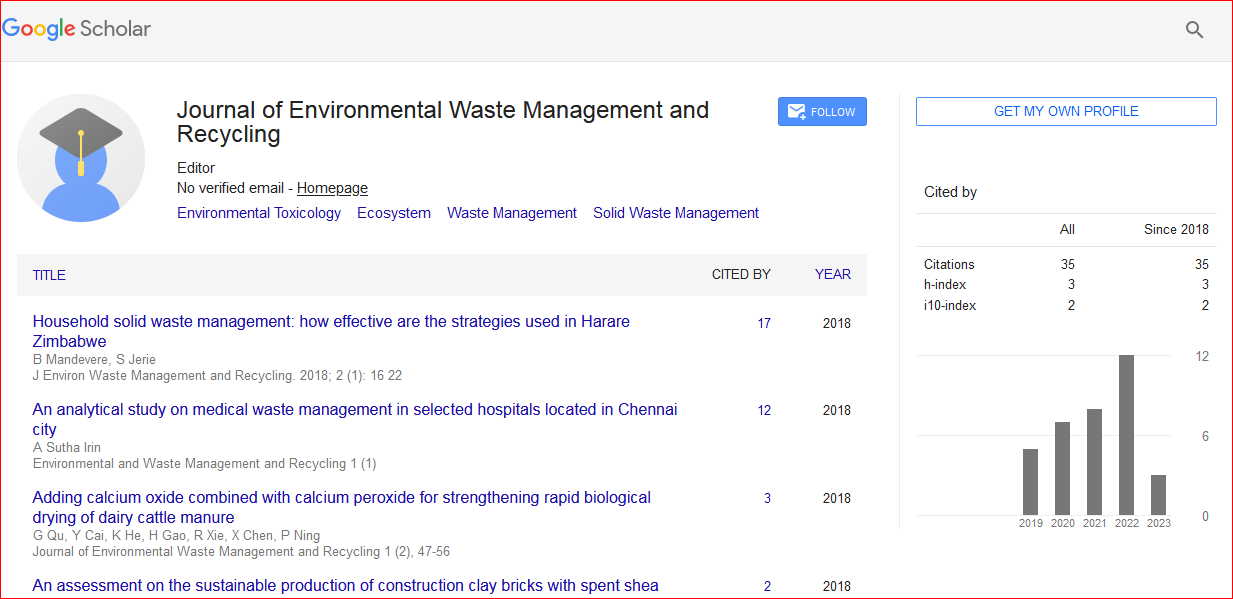The image size is (1233, 599).
Task: Open the Chennai medical waste management article
Action: pyautogui.click(x=354, y=410)
